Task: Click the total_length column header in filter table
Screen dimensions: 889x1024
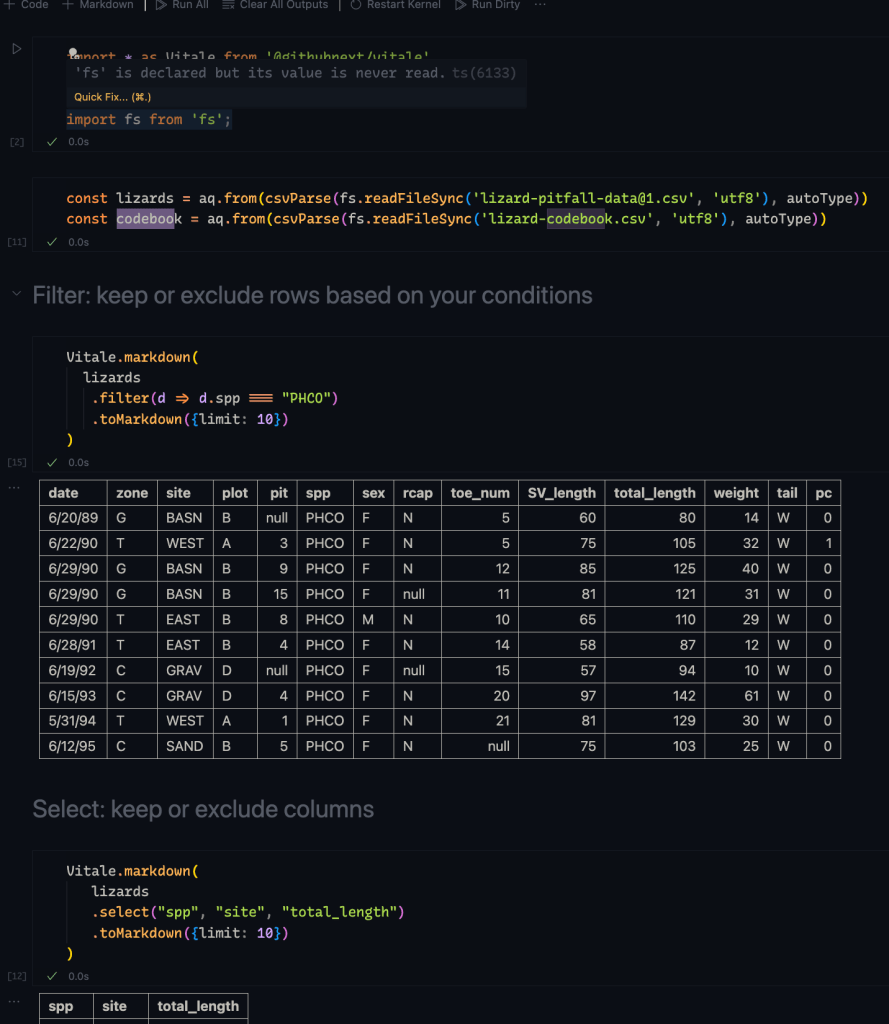Action: (x=655, y=493)
